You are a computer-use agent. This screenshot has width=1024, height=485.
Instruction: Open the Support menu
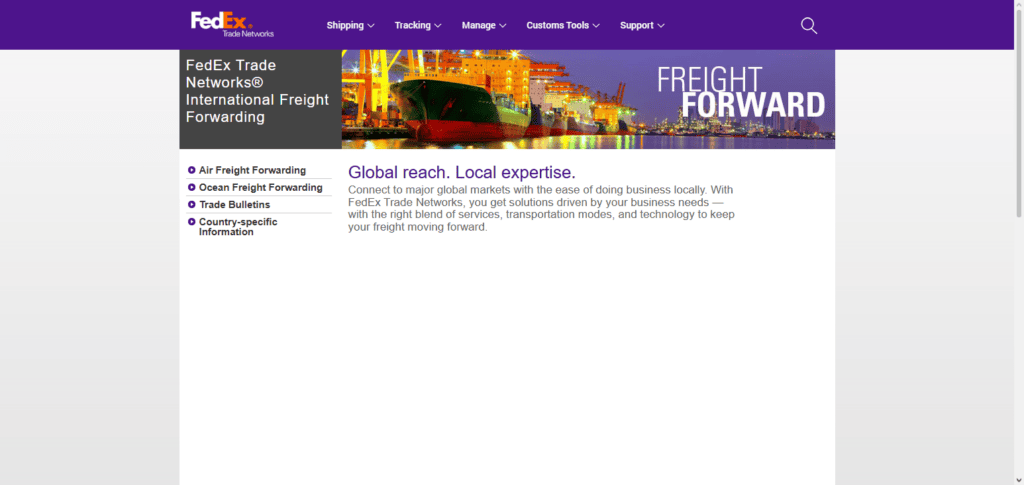(643, 25)
